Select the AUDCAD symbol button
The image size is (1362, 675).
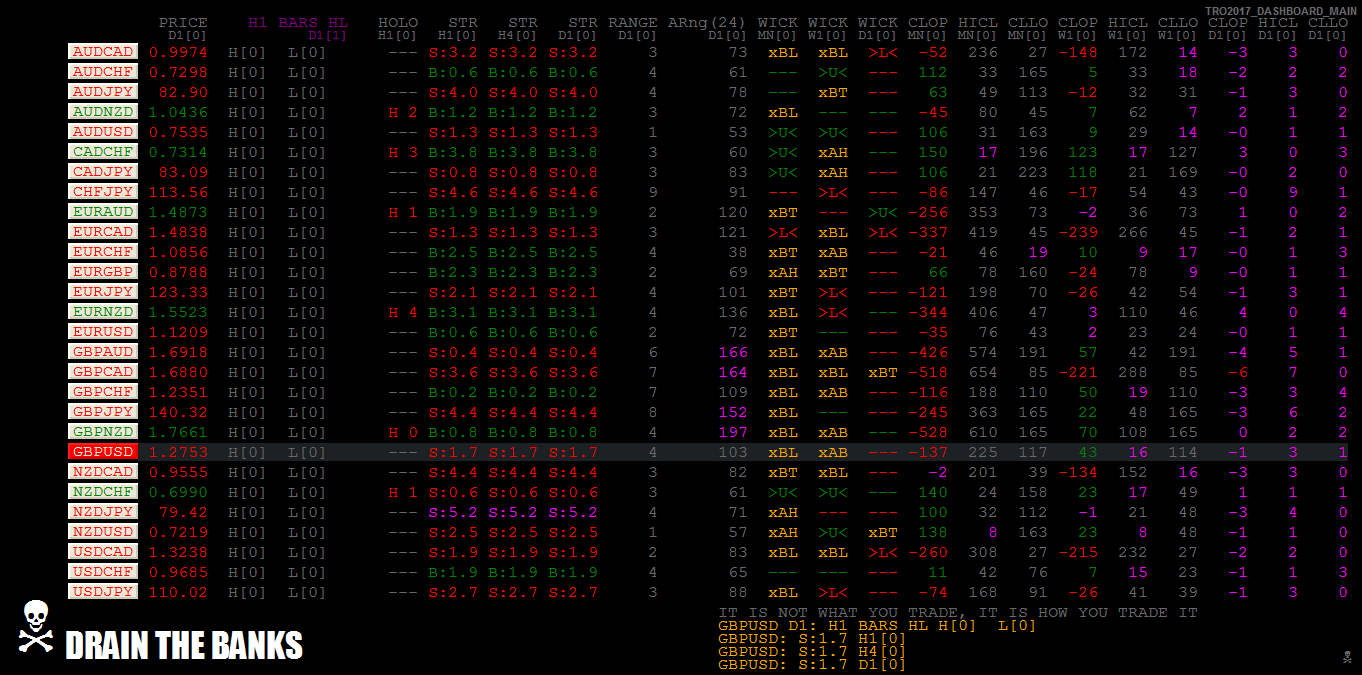point(103,51)
